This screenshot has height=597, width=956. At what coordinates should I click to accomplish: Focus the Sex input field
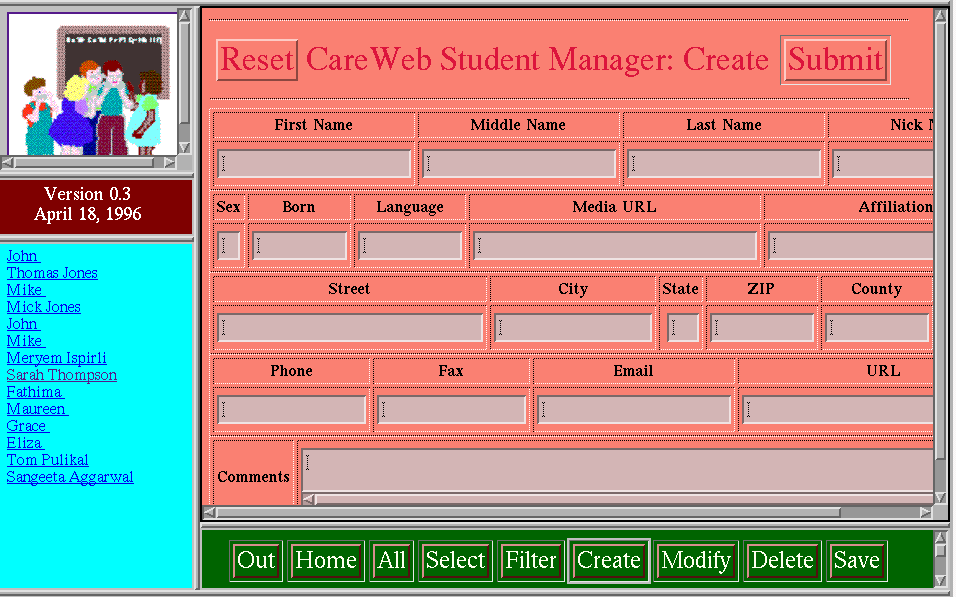coord(229,246)
